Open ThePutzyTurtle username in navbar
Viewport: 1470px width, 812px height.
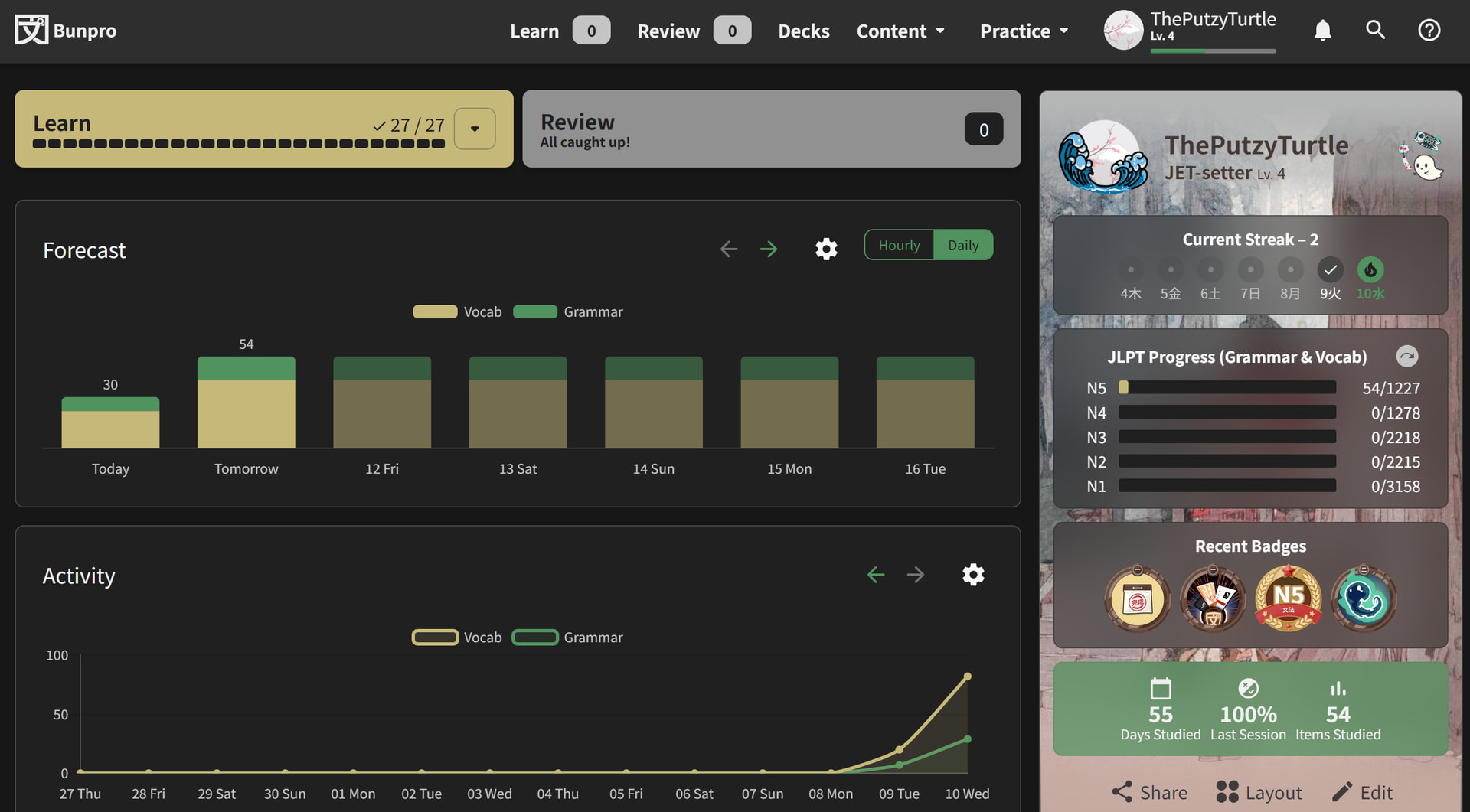[1213, 19]
